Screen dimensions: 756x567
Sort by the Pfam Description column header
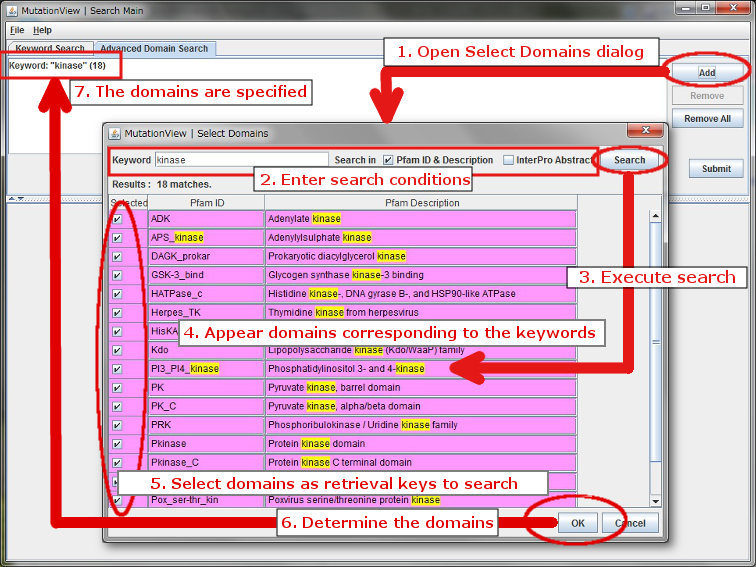point(422,203)
